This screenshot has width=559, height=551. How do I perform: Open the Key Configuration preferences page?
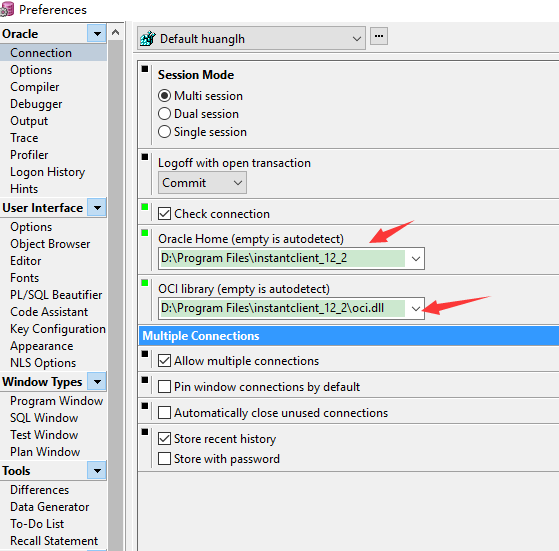pos(58,329)
